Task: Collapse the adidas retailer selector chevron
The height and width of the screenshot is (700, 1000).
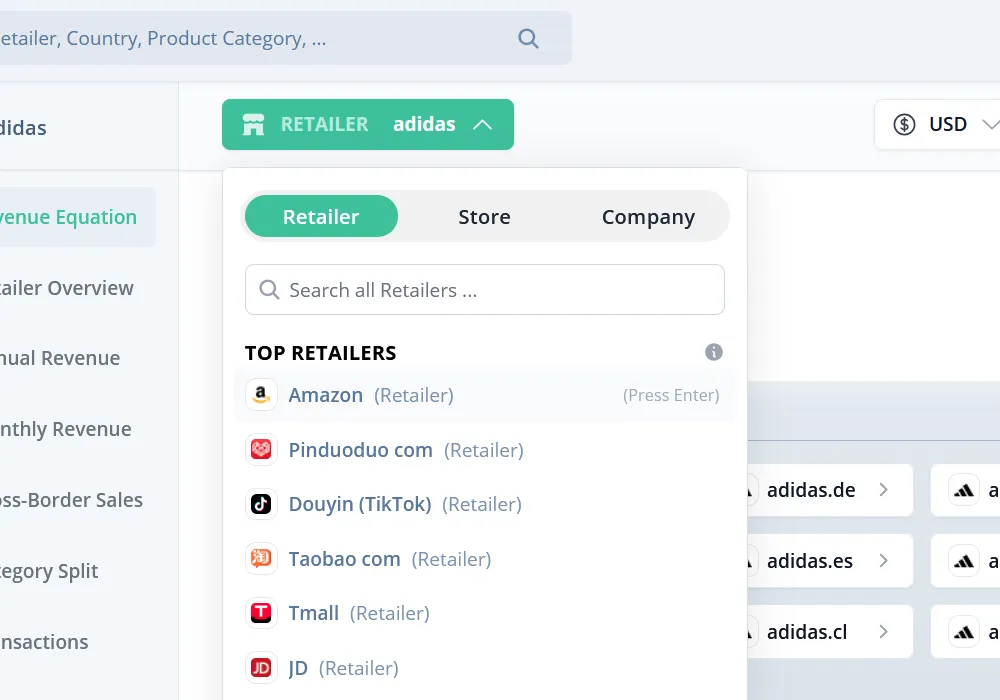Action: point(484,124)
